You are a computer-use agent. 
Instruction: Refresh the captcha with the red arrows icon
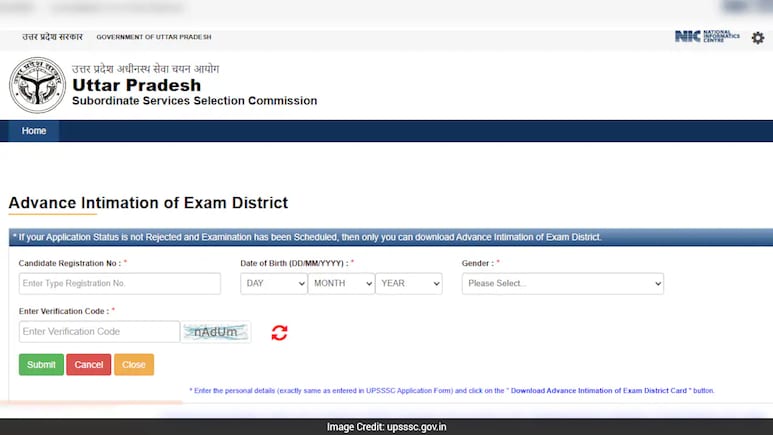(279, 332)
